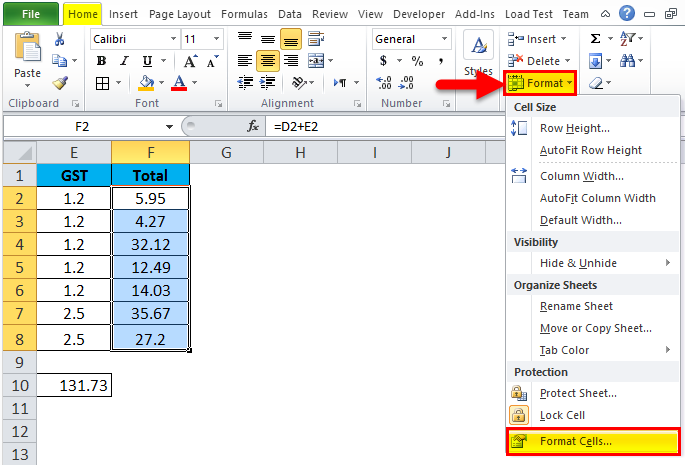Toggle Bold formatting

101,61
